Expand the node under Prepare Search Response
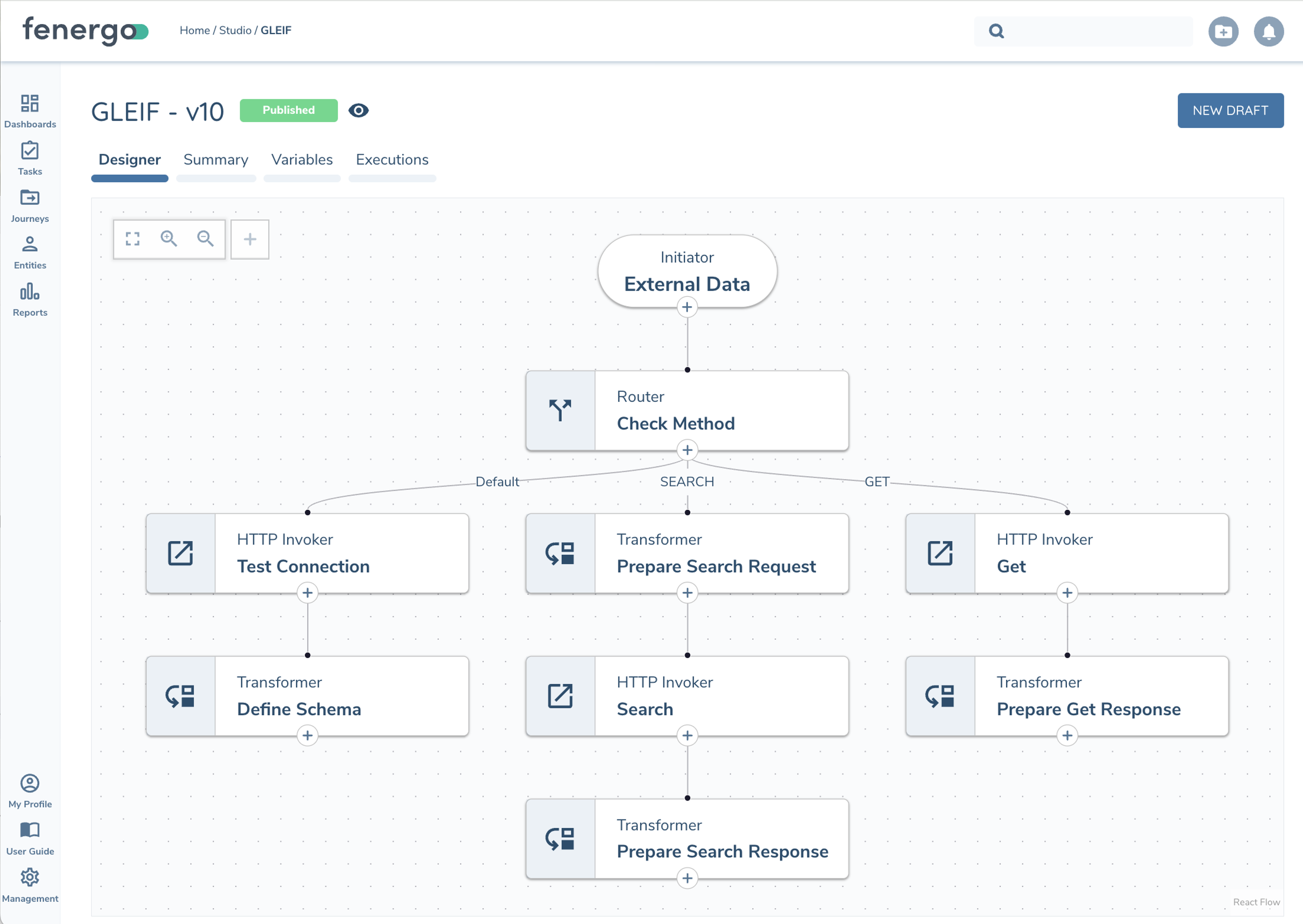Viewport: 1303px width, 924px height. [x=687, y=878]
